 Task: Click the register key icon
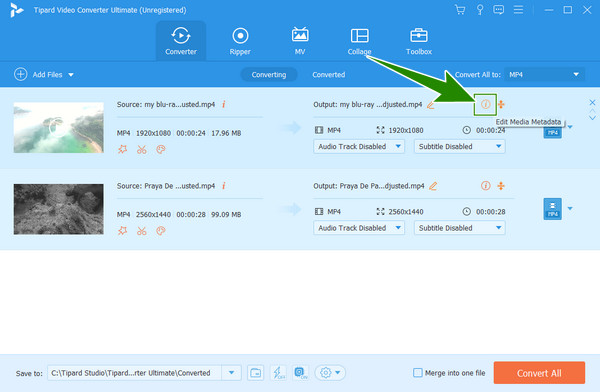pos(479,10)
